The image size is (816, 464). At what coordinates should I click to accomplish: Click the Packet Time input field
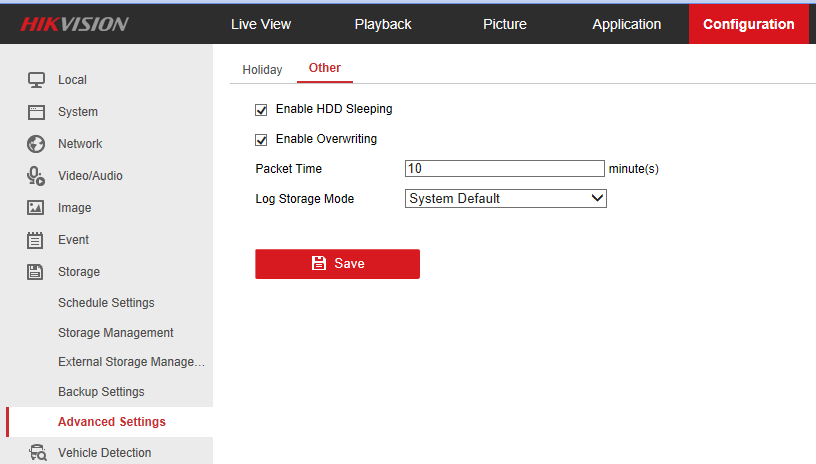click(505, 169)
